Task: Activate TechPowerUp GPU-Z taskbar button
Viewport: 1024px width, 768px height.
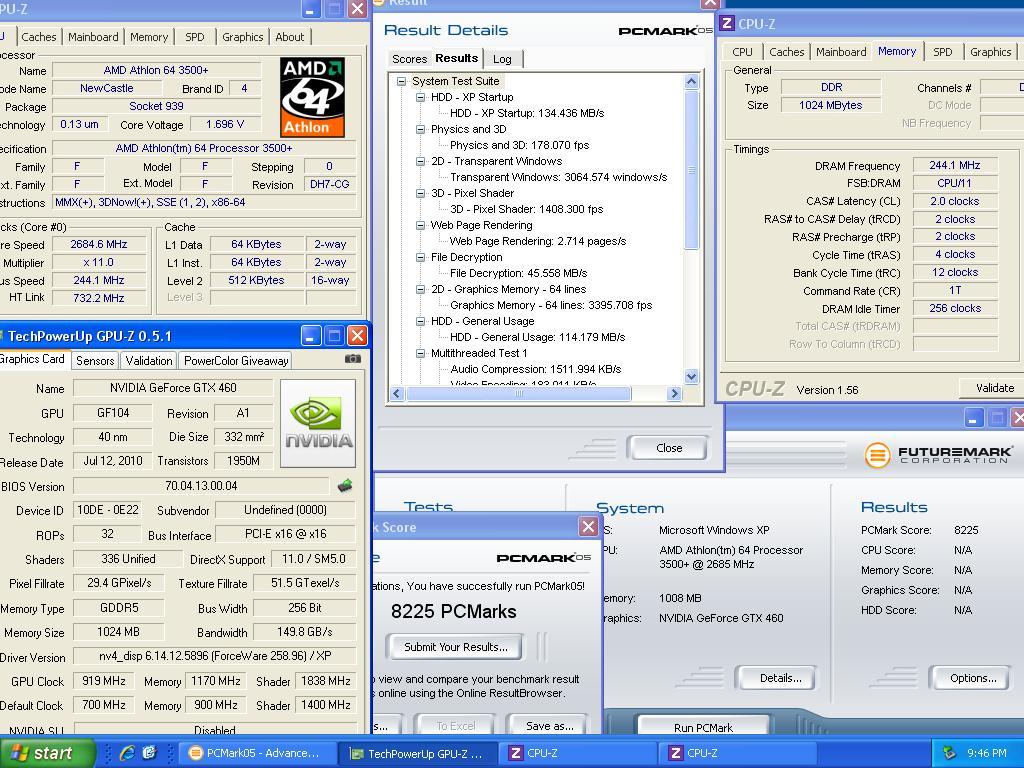Action: pos(419,753)
